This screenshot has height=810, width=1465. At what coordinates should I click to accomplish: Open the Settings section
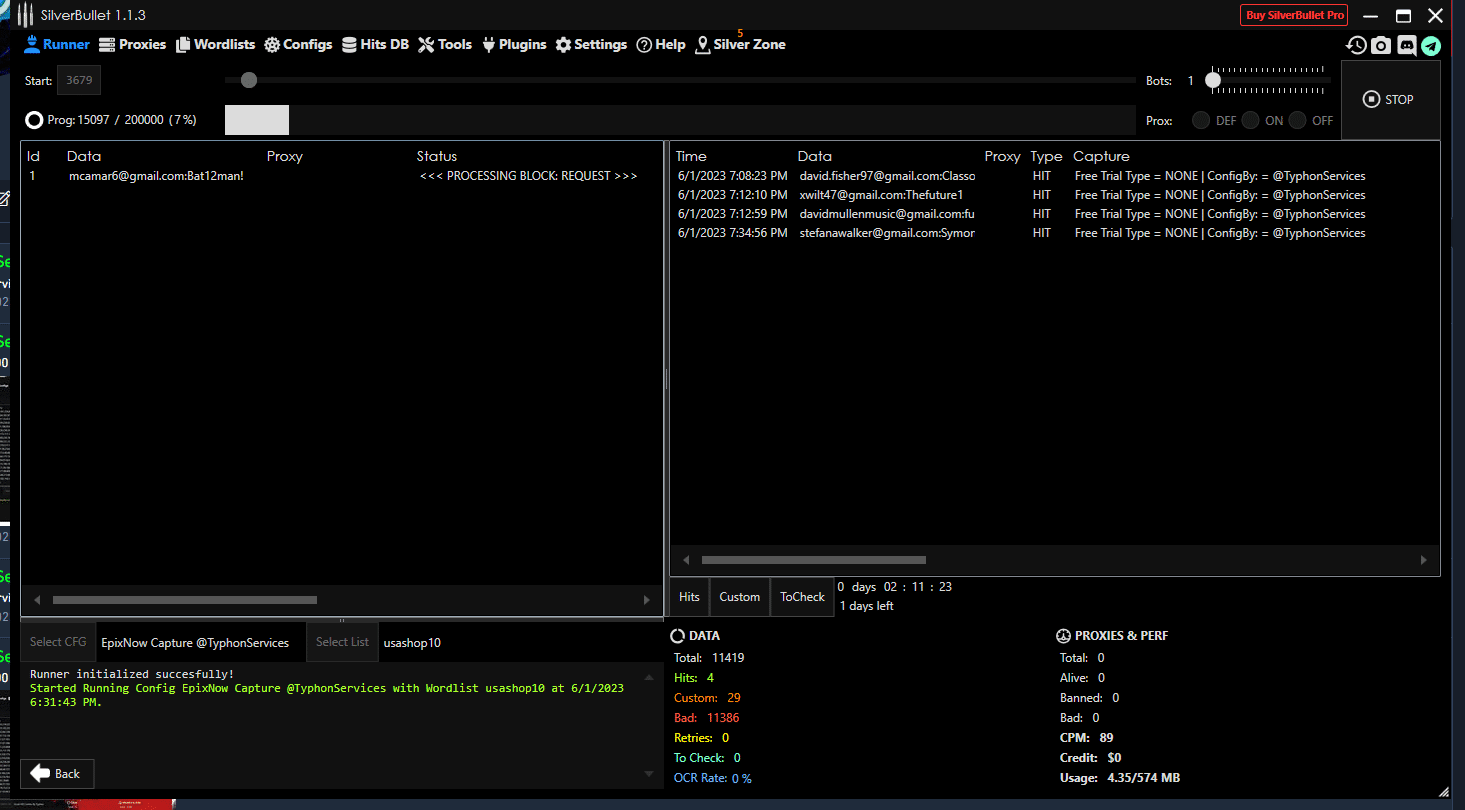coord(591,44)
